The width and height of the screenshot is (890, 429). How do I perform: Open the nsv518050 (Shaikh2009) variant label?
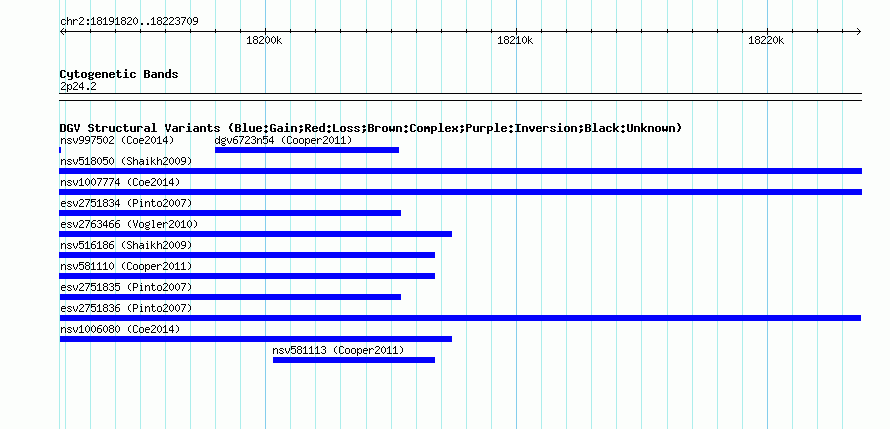(126, 161)
